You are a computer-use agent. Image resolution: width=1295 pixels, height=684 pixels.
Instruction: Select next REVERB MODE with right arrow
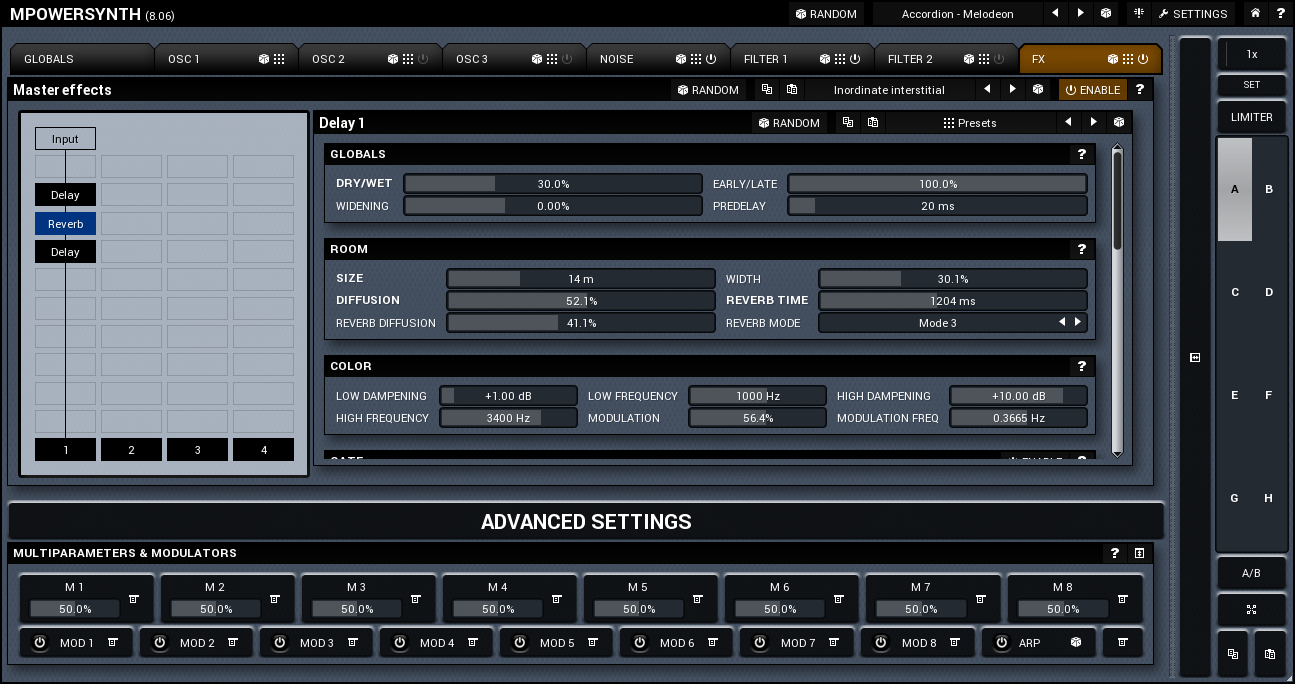click(1078, 323)
